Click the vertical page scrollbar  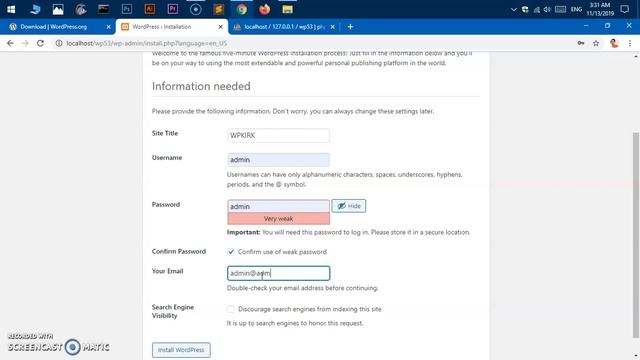(x=636, y=235)
